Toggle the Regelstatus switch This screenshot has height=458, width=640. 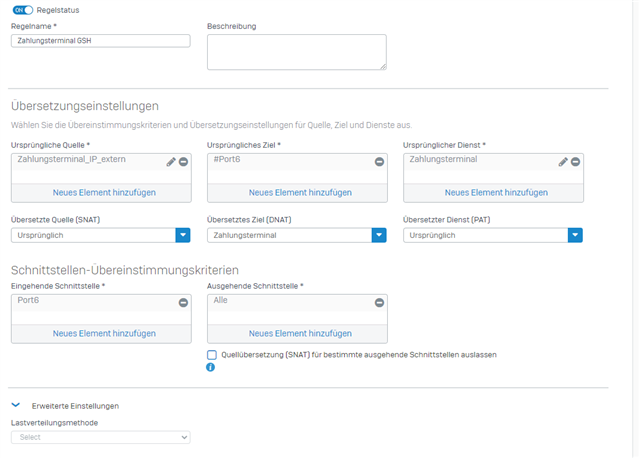pyautogui.click(x=22, y=10)
